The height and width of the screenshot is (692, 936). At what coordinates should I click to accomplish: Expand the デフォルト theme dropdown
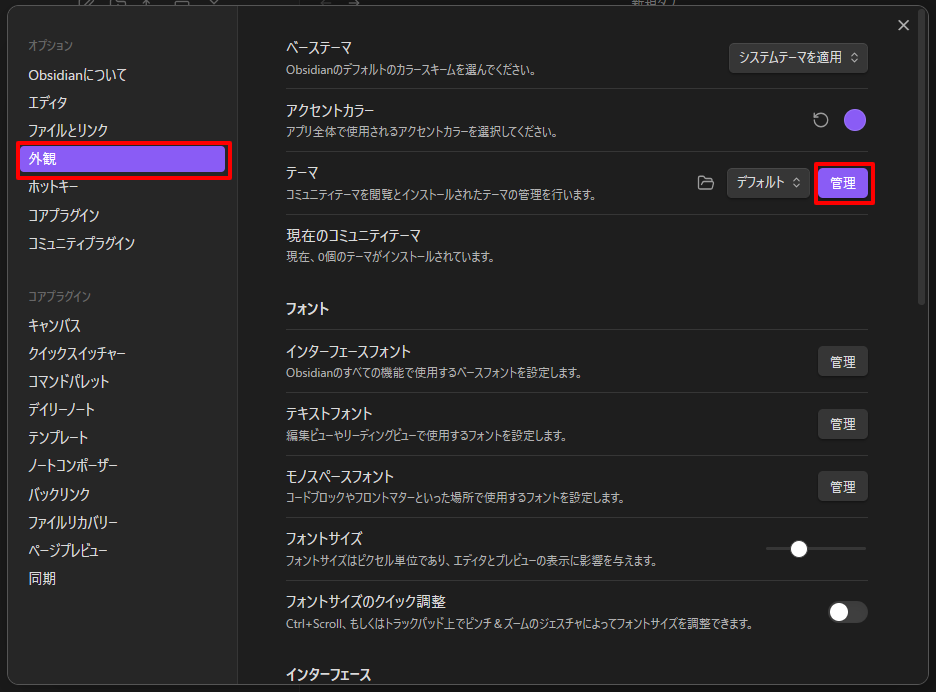(768, 183)
